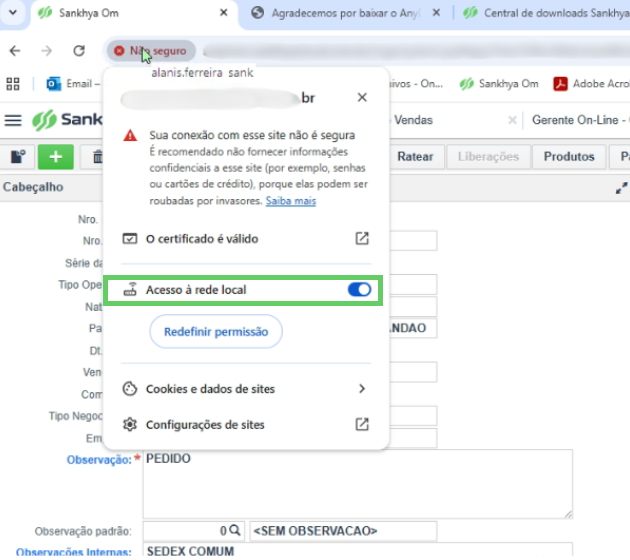Click the Observação text area

point(358,484)
